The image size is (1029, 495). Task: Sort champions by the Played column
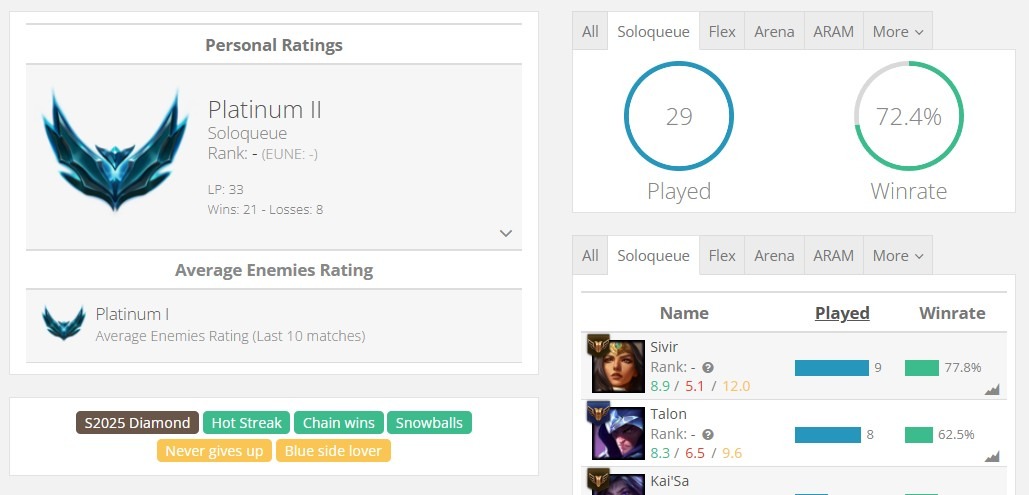click(x=842, y=313)
